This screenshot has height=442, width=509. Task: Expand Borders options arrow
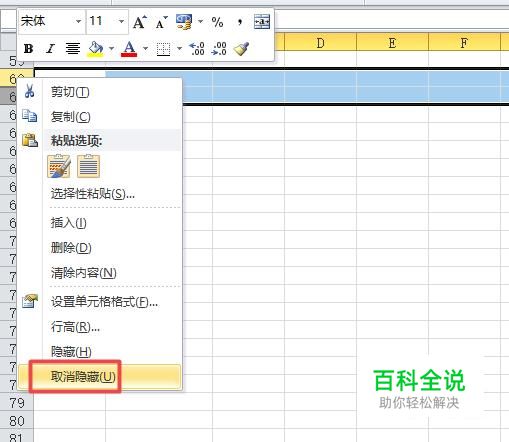coord(179,49)
